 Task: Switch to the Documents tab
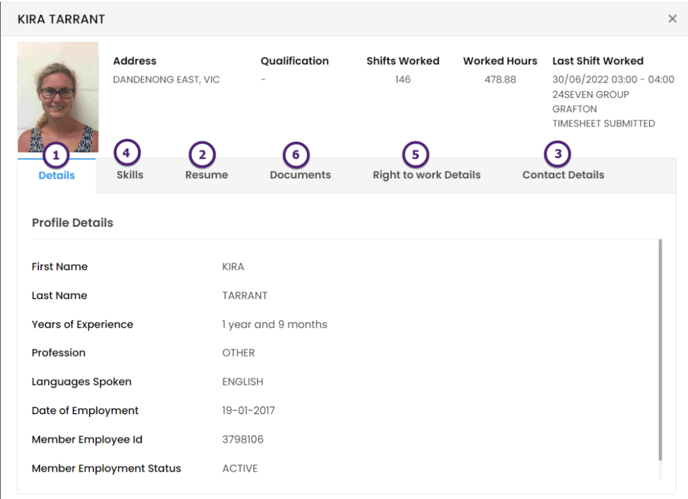pos(300,175)
